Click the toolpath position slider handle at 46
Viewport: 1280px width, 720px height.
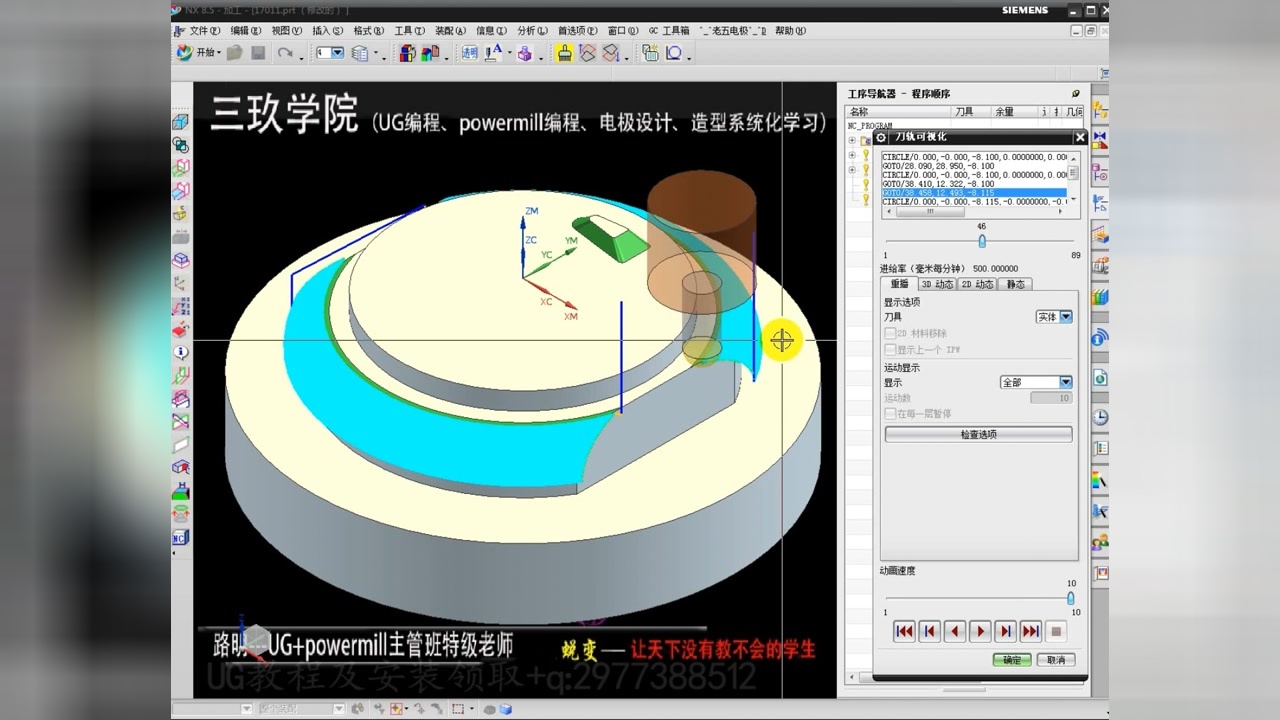coord(982,241)
